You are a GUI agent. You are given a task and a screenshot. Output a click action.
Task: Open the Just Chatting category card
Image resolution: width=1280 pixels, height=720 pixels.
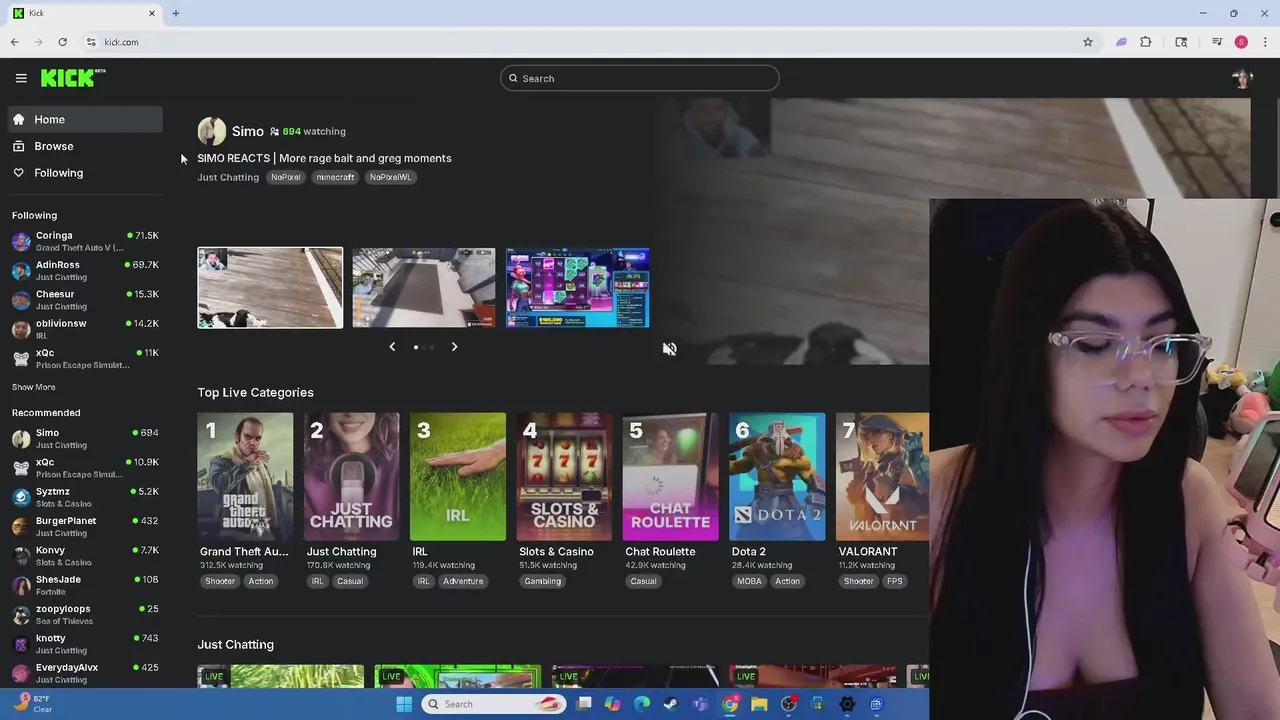click(x=351, y=477)
